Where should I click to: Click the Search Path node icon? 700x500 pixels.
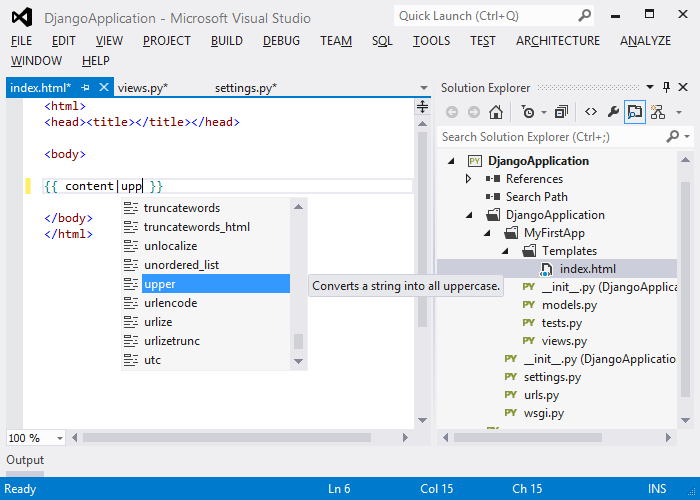tap(493, 197)
